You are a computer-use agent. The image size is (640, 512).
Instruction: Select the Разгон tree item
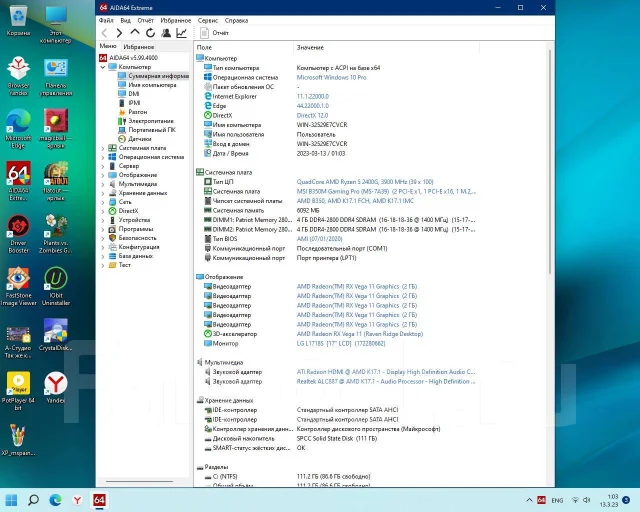tap(133, 112)
